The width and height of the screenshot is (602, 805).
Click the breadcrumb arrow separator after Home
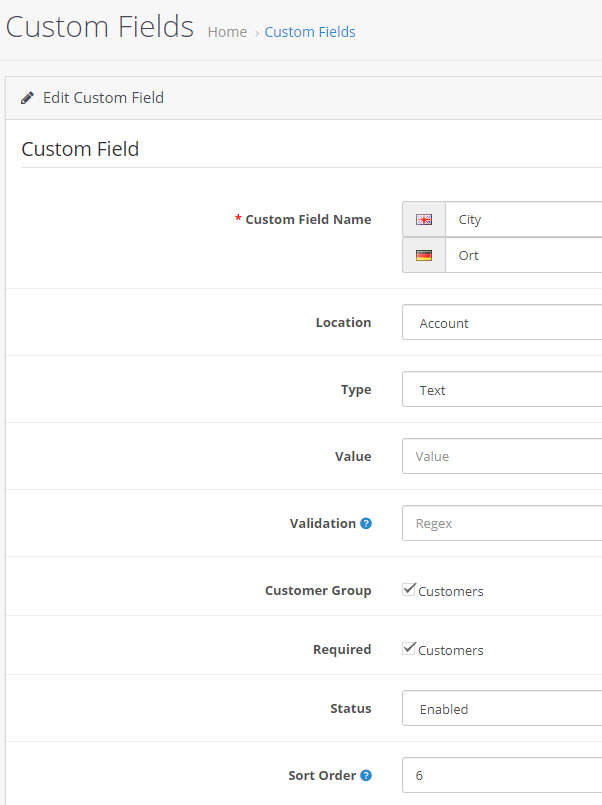tap(257, 33)
